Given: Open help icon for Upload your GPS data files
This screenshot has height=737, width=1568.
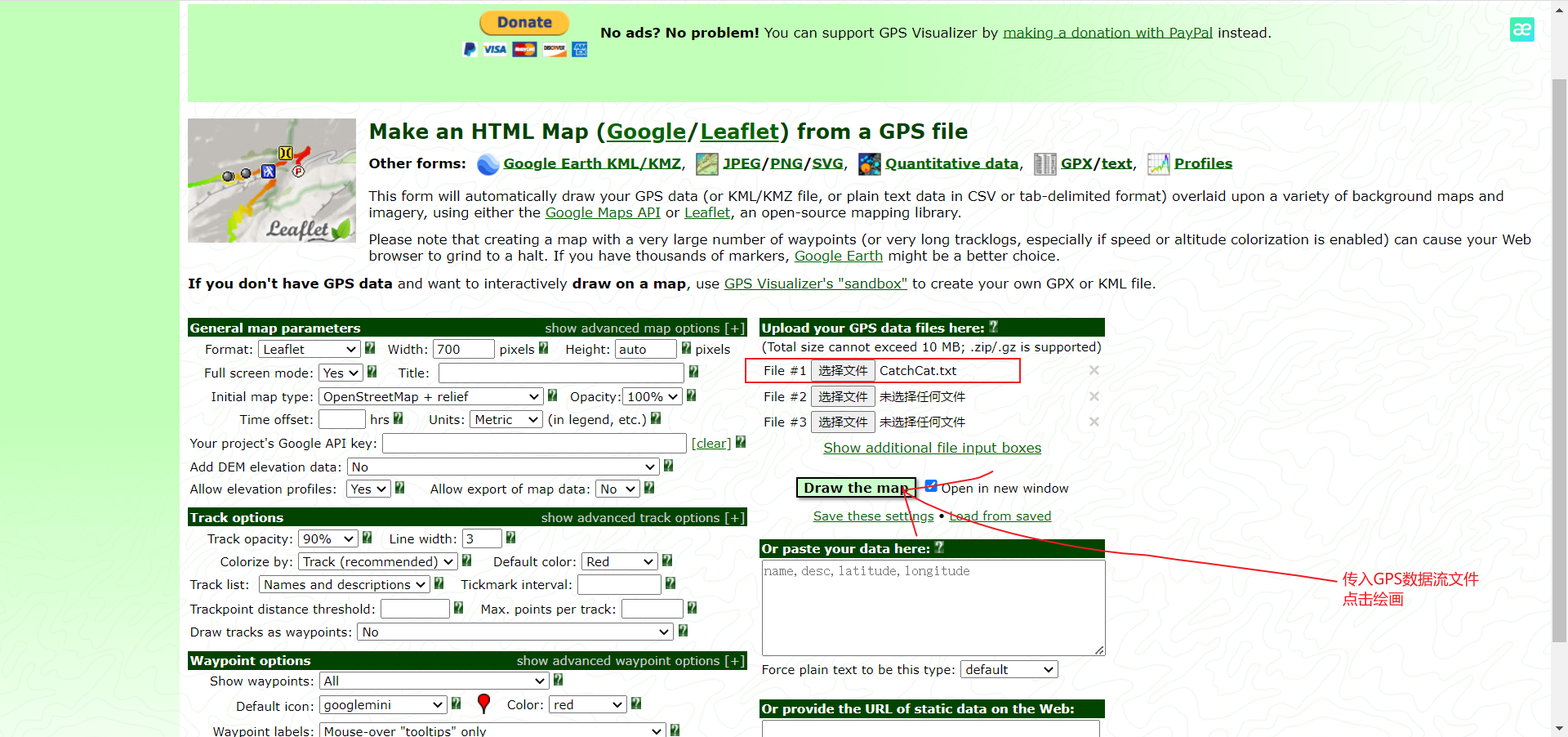Looking at the screenshot, I should (992, 326).
